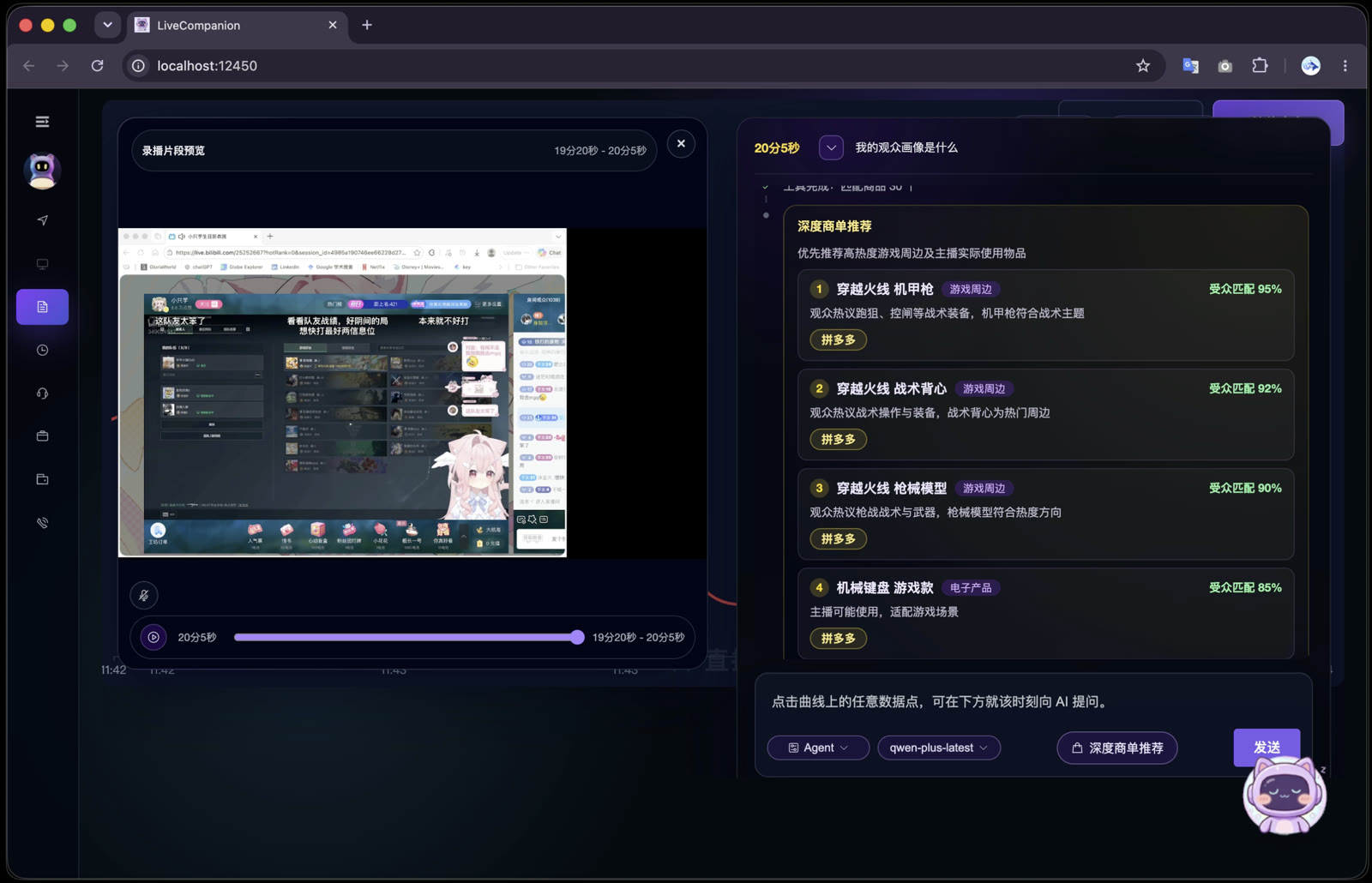This screenshot has height=883, width=1372.
Task: Select the 穿越火线 战术背心 recommendation title
Action: coord(891,388)
